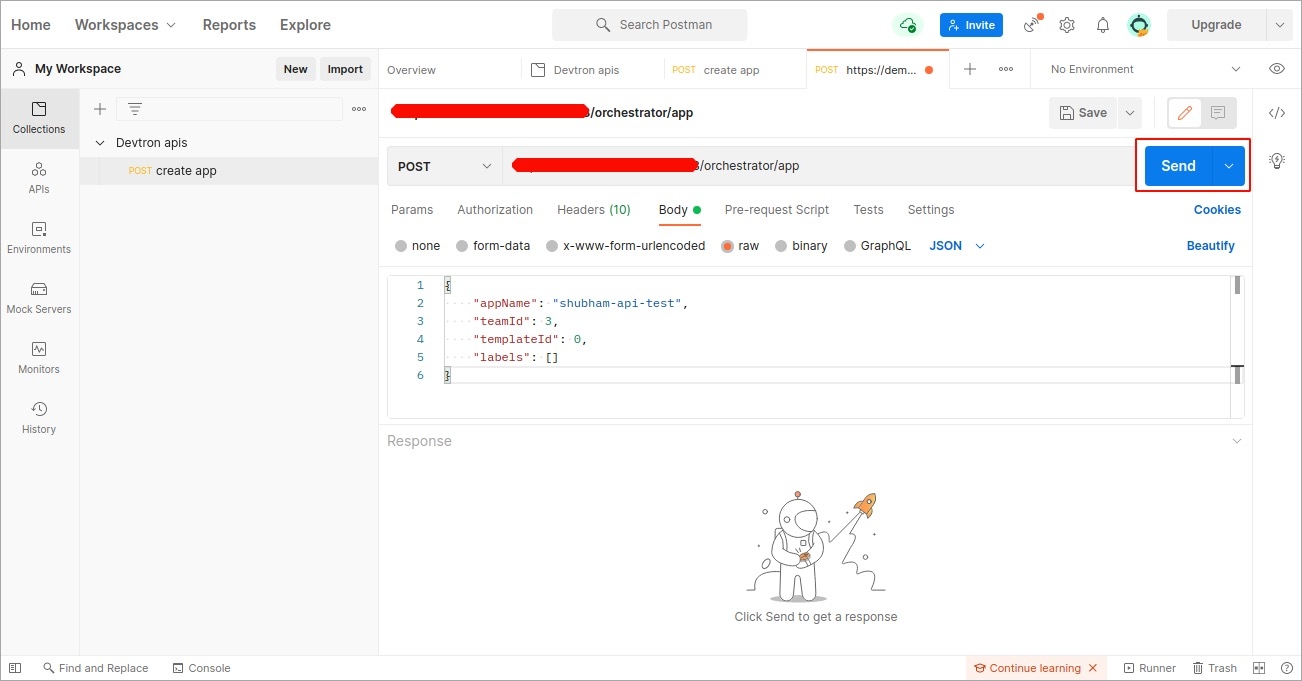Open the Mock Servers sidebar section
The width and height of the screenshot is (1302, 681).
pos(39,298)
